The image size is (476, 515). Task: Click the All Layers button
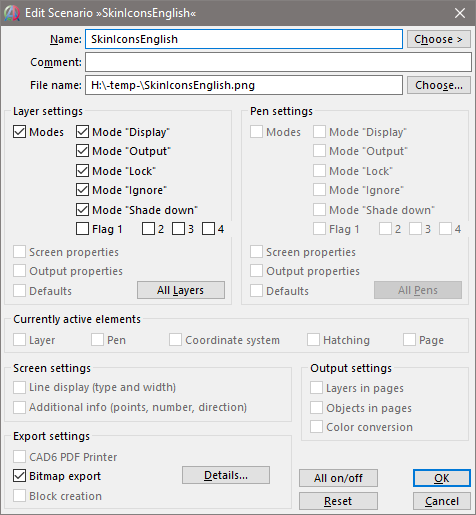[x=181, y=290]
